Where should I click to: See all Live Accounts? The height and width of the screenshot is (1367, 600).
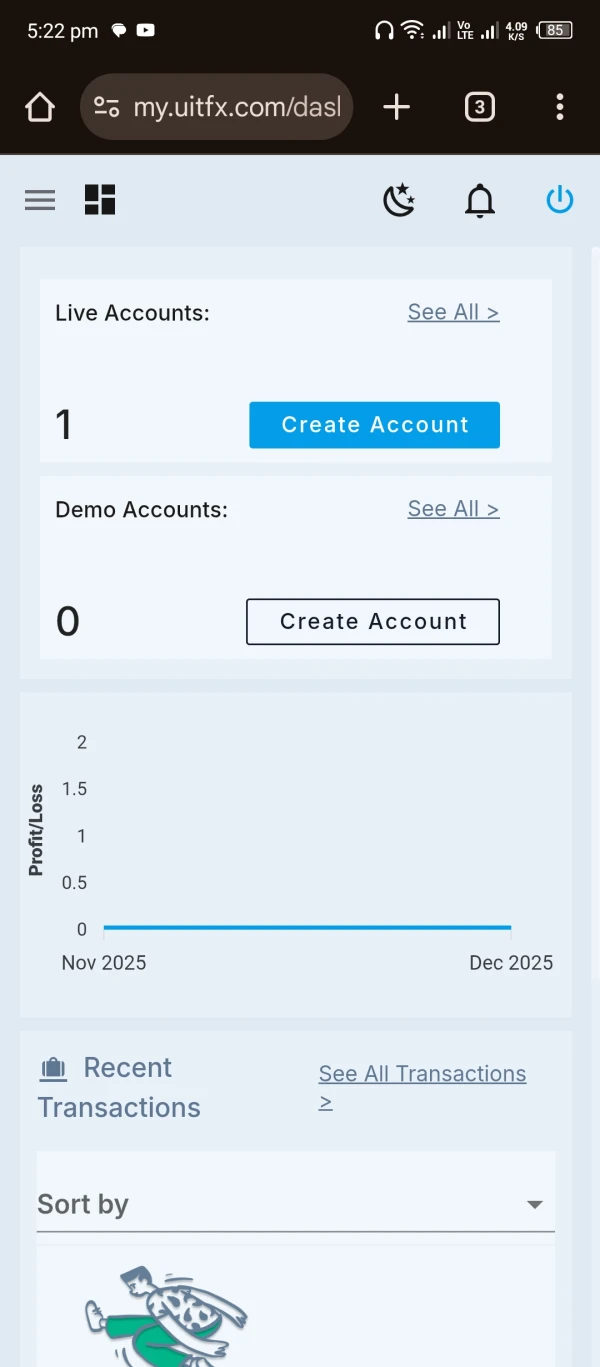point(453,312)
